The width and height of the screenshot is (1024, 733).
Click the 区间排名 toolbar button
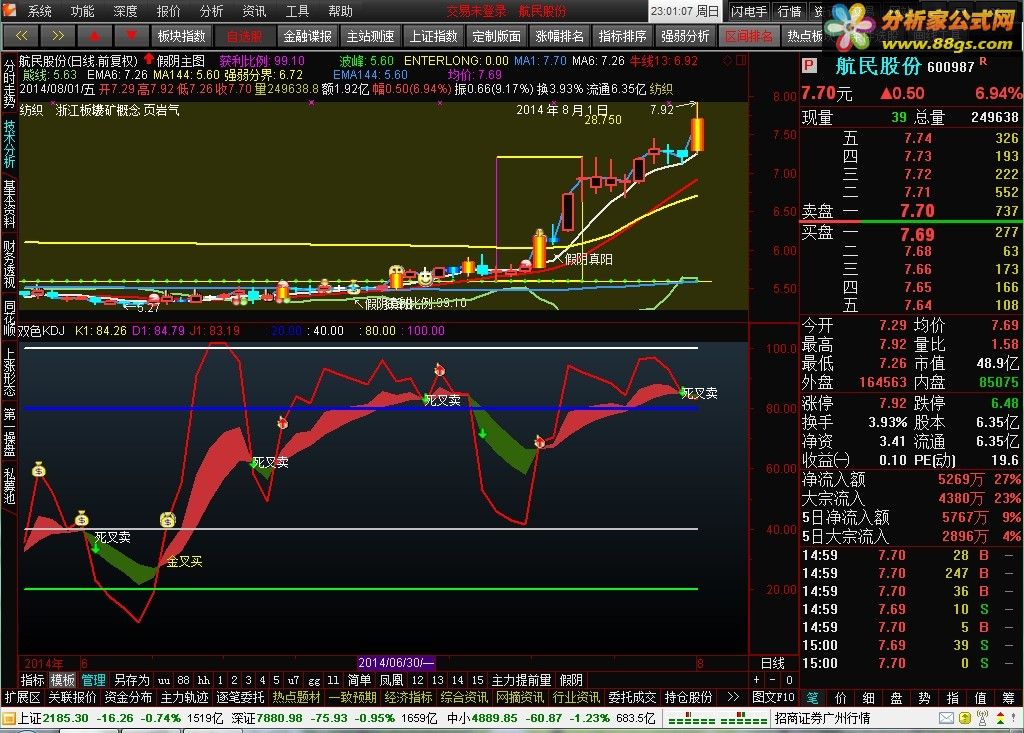748,36
